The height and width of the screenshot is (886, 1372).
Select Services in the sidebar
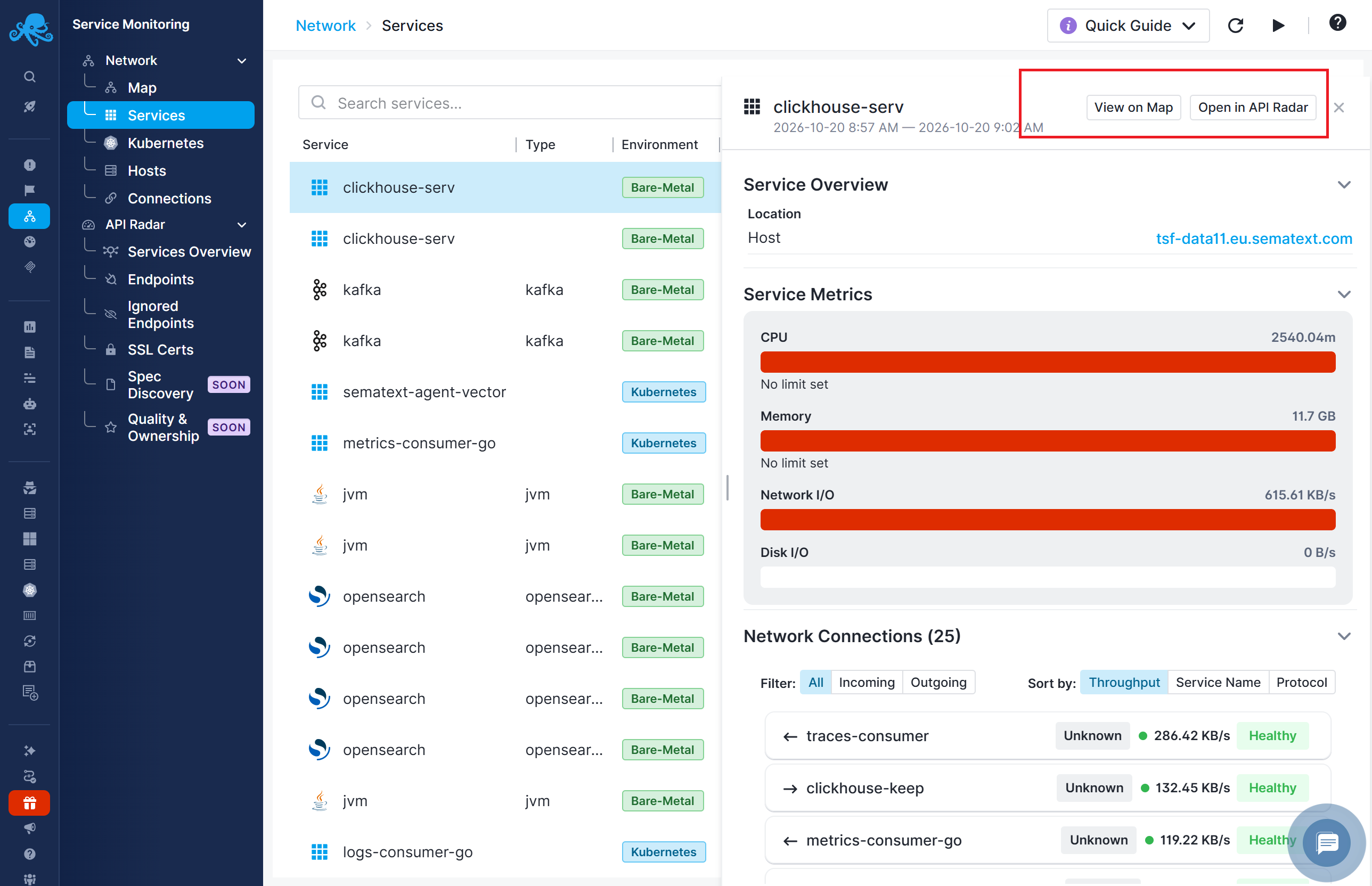tap(160, 115)
